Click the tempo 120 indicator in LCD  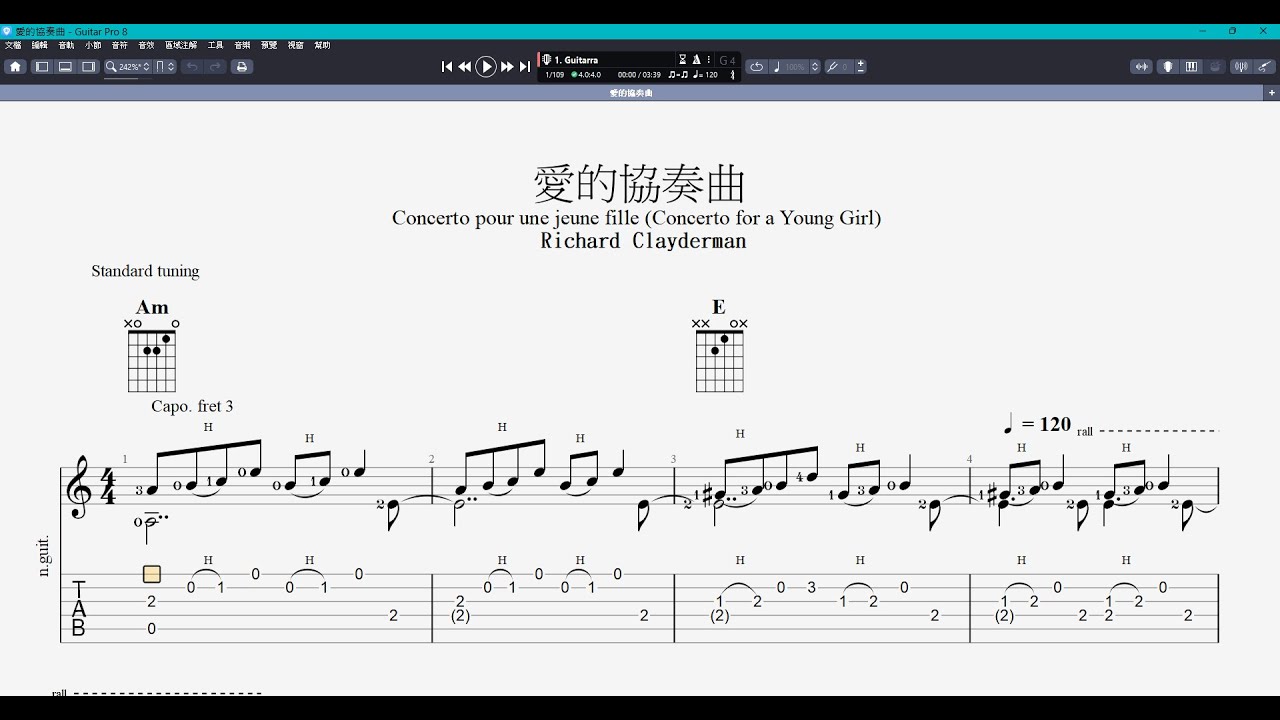(705, 75)
